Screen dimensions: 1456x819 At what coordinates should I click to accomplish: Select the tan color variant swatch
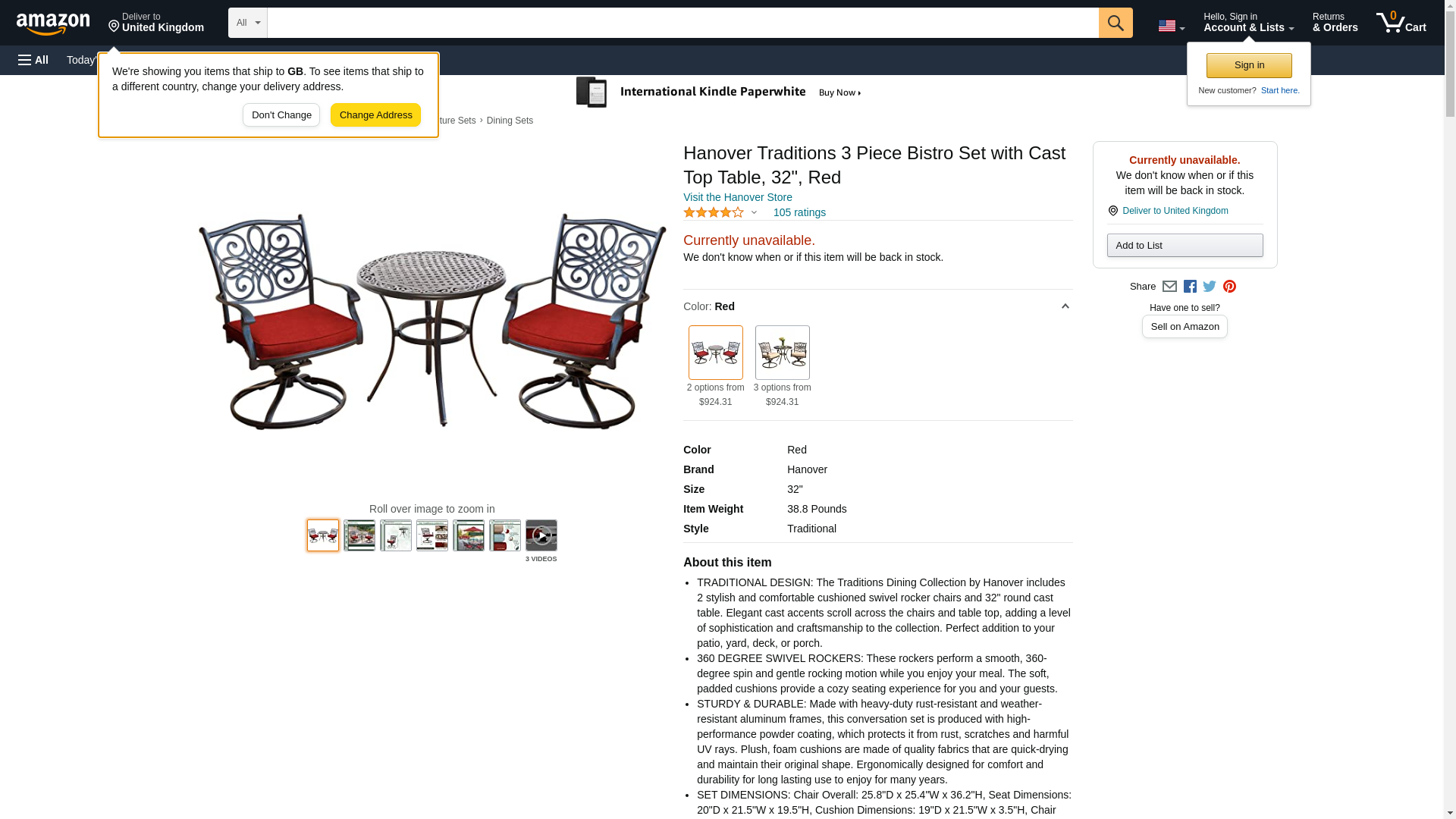(x=782, y=353)
